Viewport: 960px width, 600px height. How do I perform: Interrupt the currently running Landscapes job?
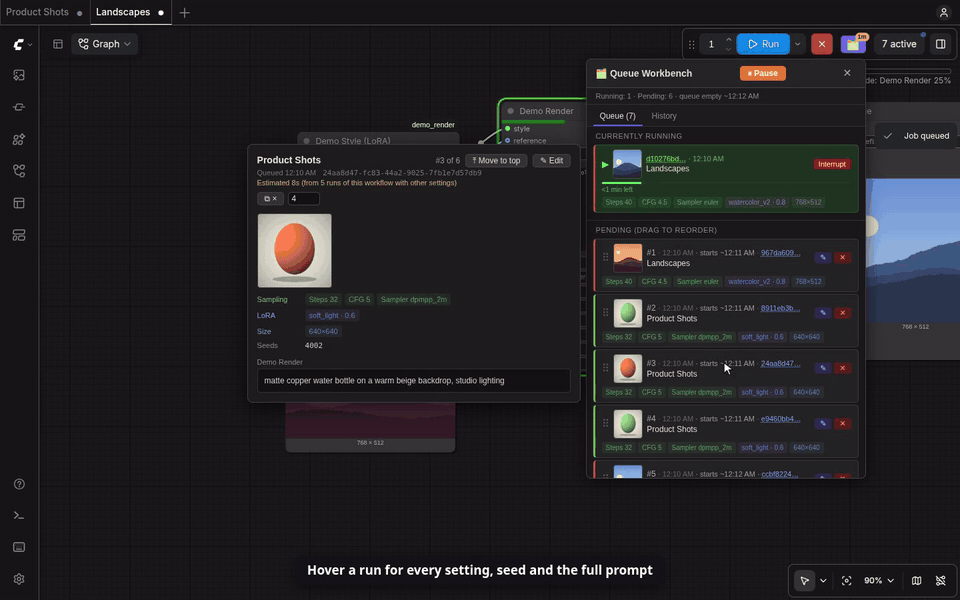tap(831, 164)
